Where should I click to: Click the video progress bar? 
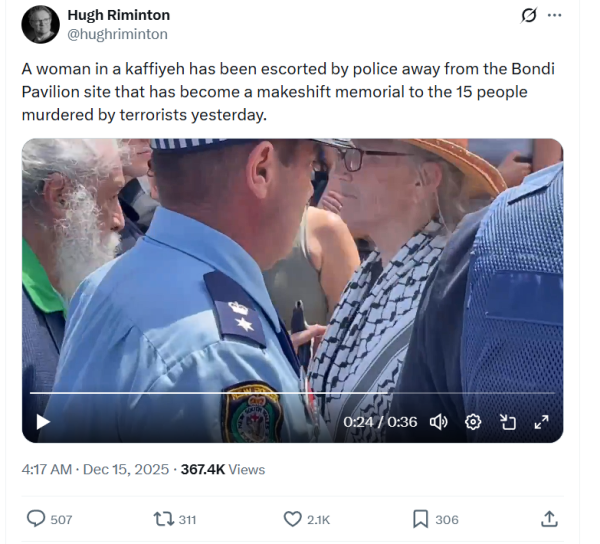(x=292, y=393)
